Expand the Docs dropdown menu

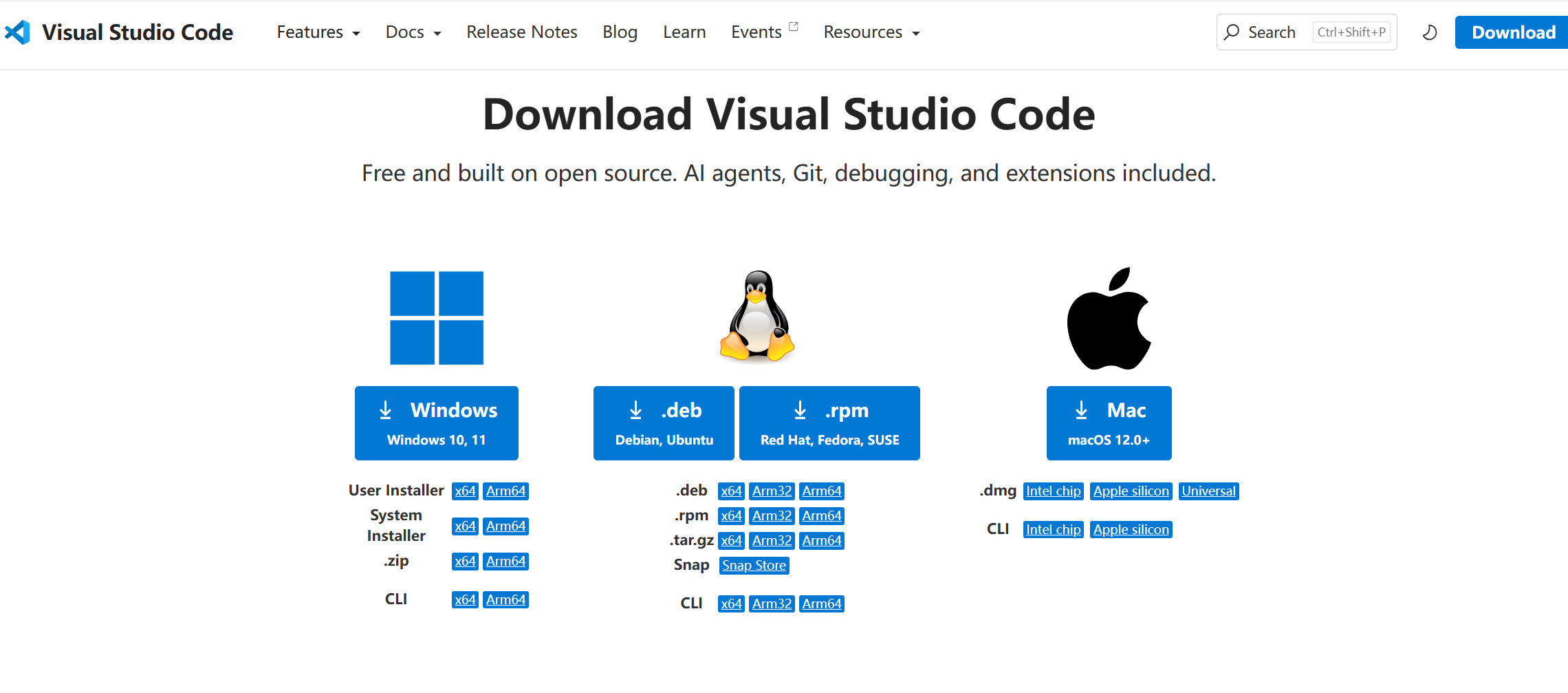point(413,32)
